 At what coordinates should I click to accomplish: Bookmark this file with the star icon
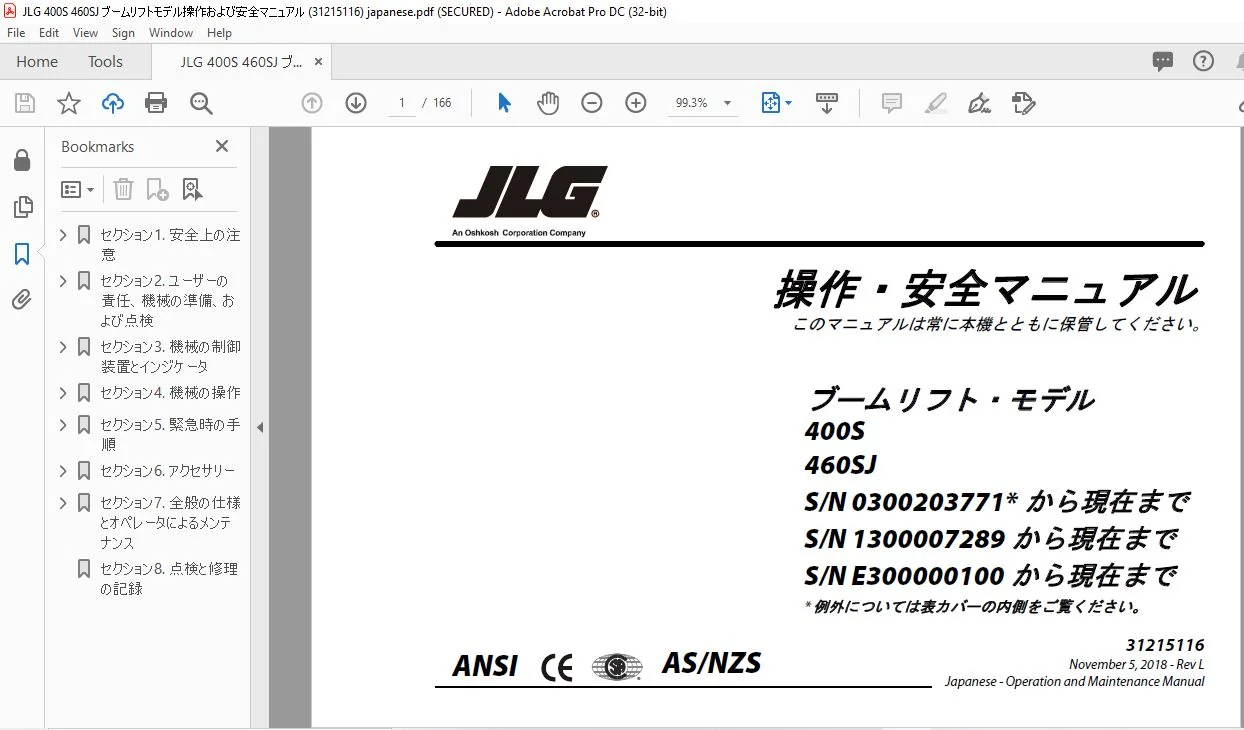coord(68,103)
